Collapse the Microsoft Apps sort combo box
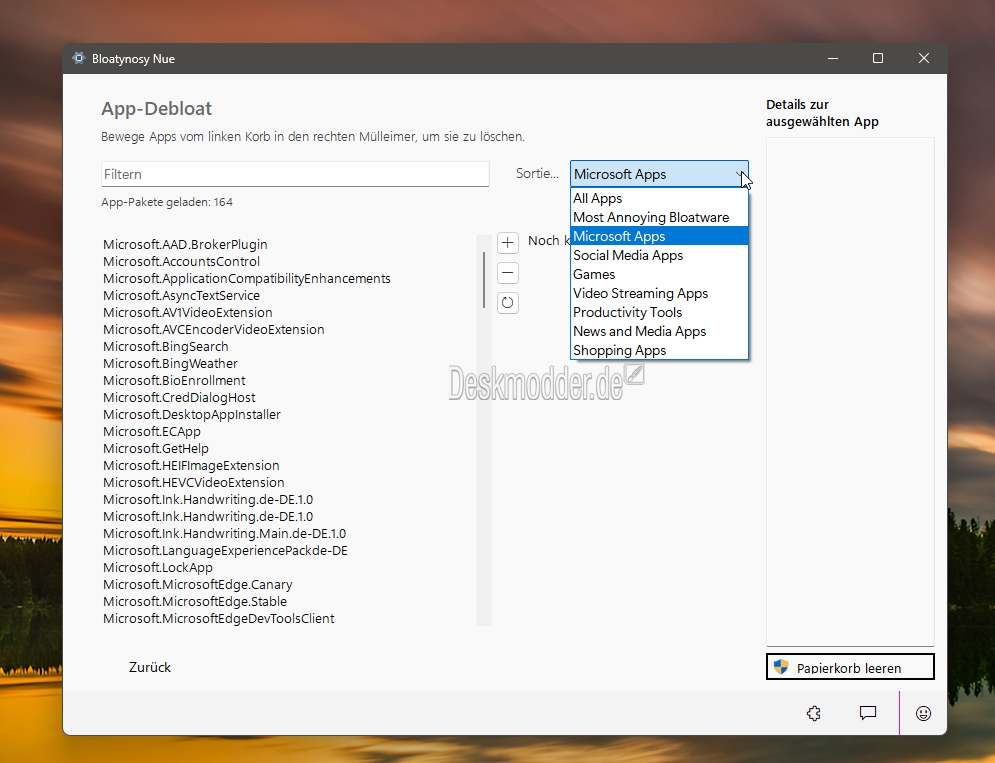This screenshot has width=995, height=763. pos(659,174)
